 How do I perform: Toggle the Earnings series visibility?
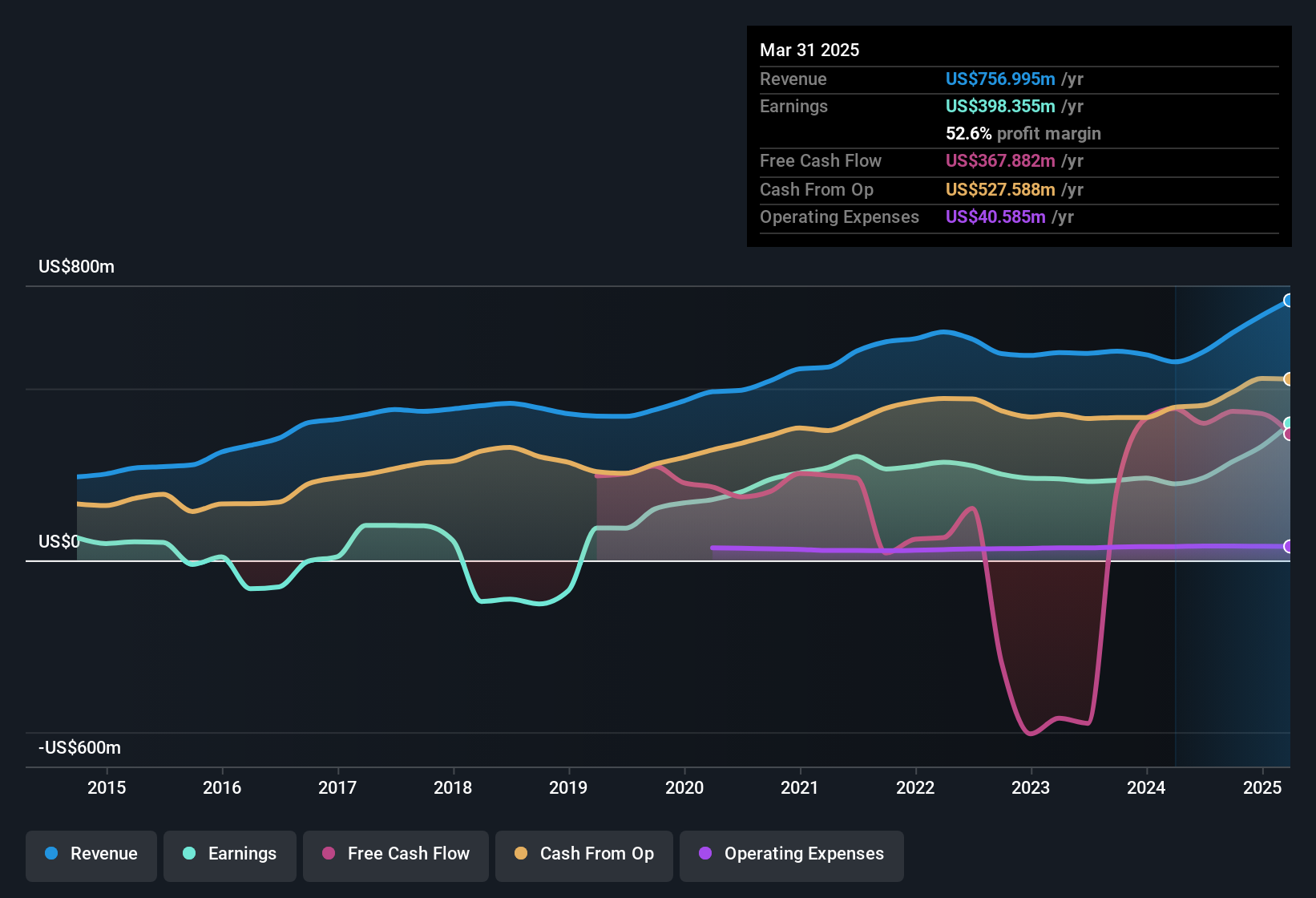coord(230,854)
